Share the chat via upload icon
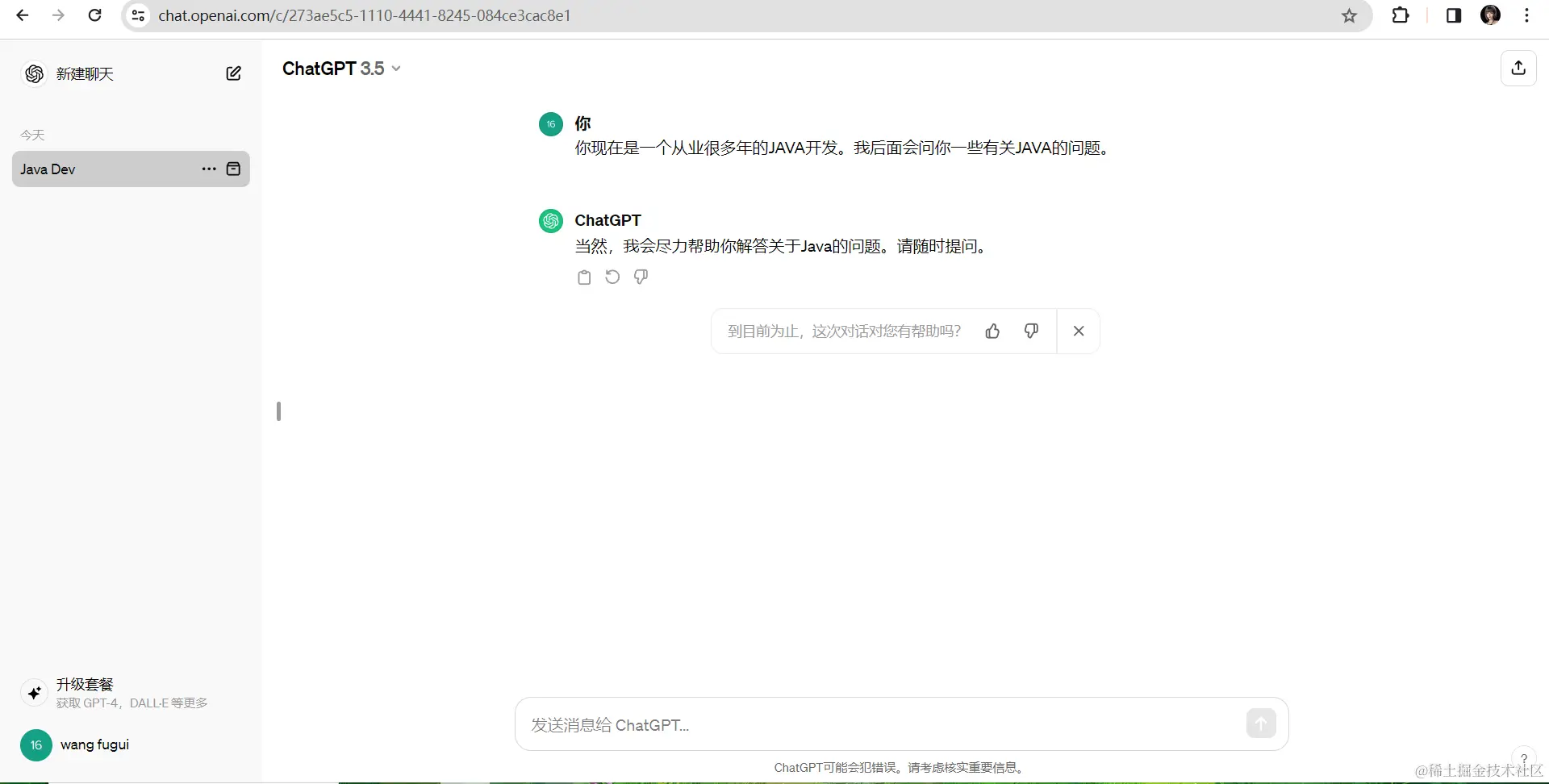Image resolution: width=1549 pixels, height=784 pixels. point(1518,68)
